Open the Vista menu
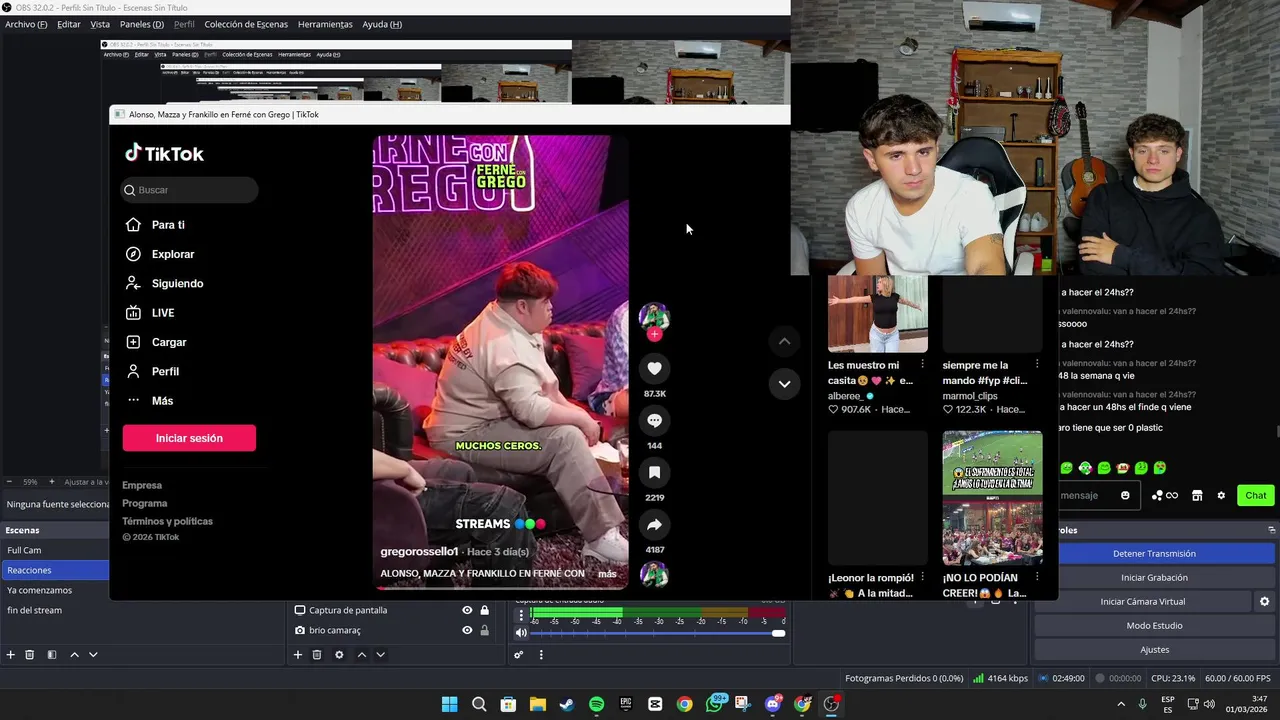1280x720 pixels. click(x=100, y=24)
